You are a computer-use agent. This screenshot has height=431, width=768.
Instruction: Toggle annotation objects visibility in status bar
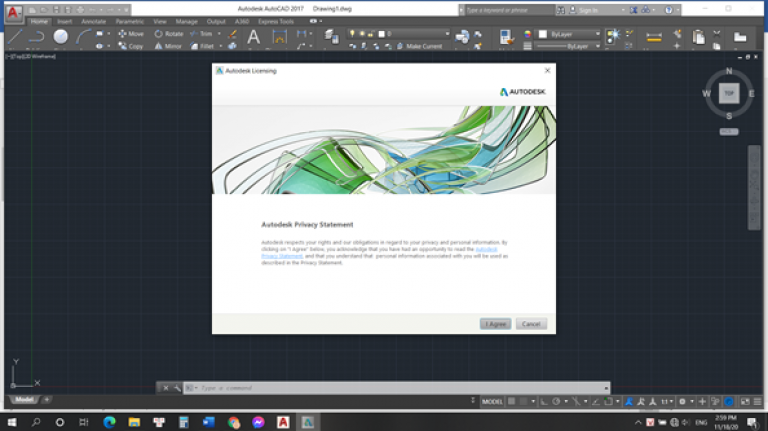[x=629, y=402]
